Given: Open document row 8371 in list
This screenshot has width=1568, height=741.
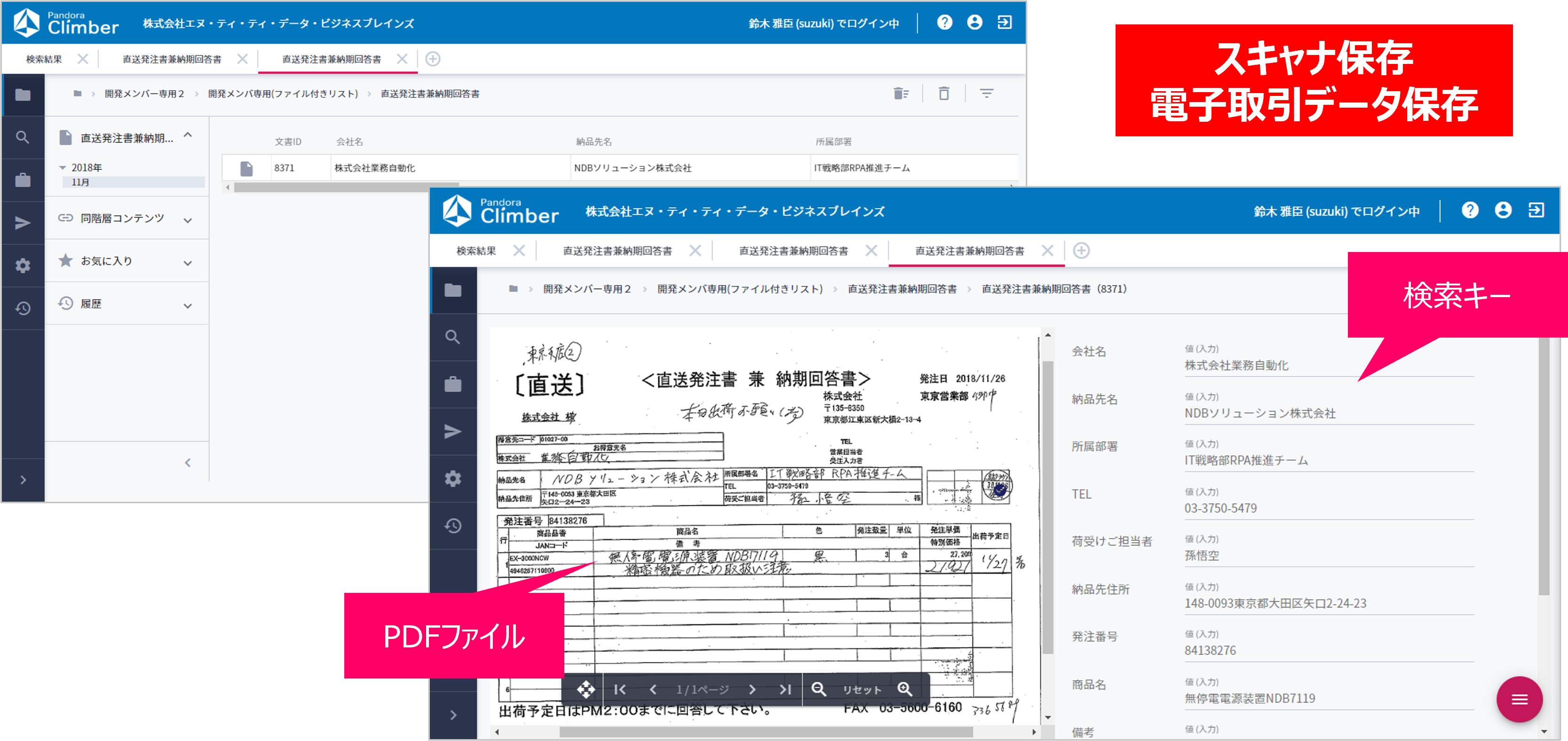Looking at the screenshot, I should 620,168.
